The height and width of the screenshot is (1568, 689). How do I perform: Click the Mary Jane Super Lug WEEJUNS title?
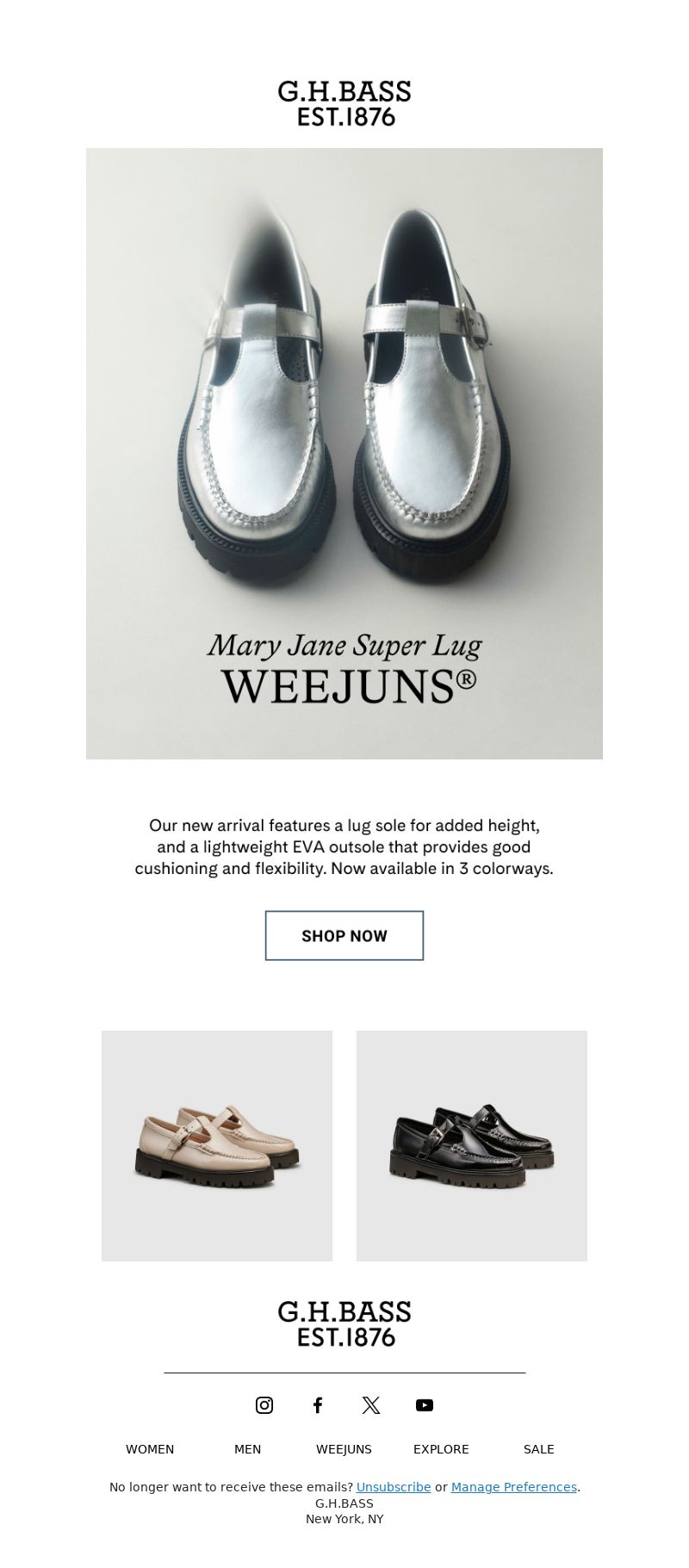click(x=344, y=669)
